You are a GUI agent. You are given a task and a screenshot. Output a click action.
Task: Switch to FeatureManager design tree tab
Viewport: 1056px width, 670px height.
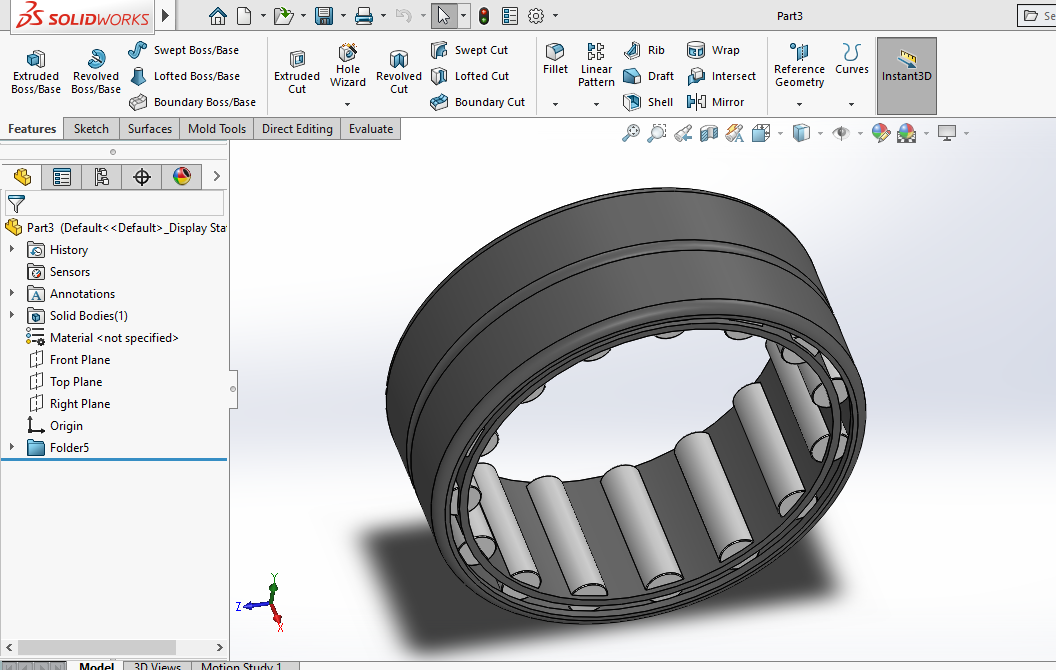pos(22,177)
